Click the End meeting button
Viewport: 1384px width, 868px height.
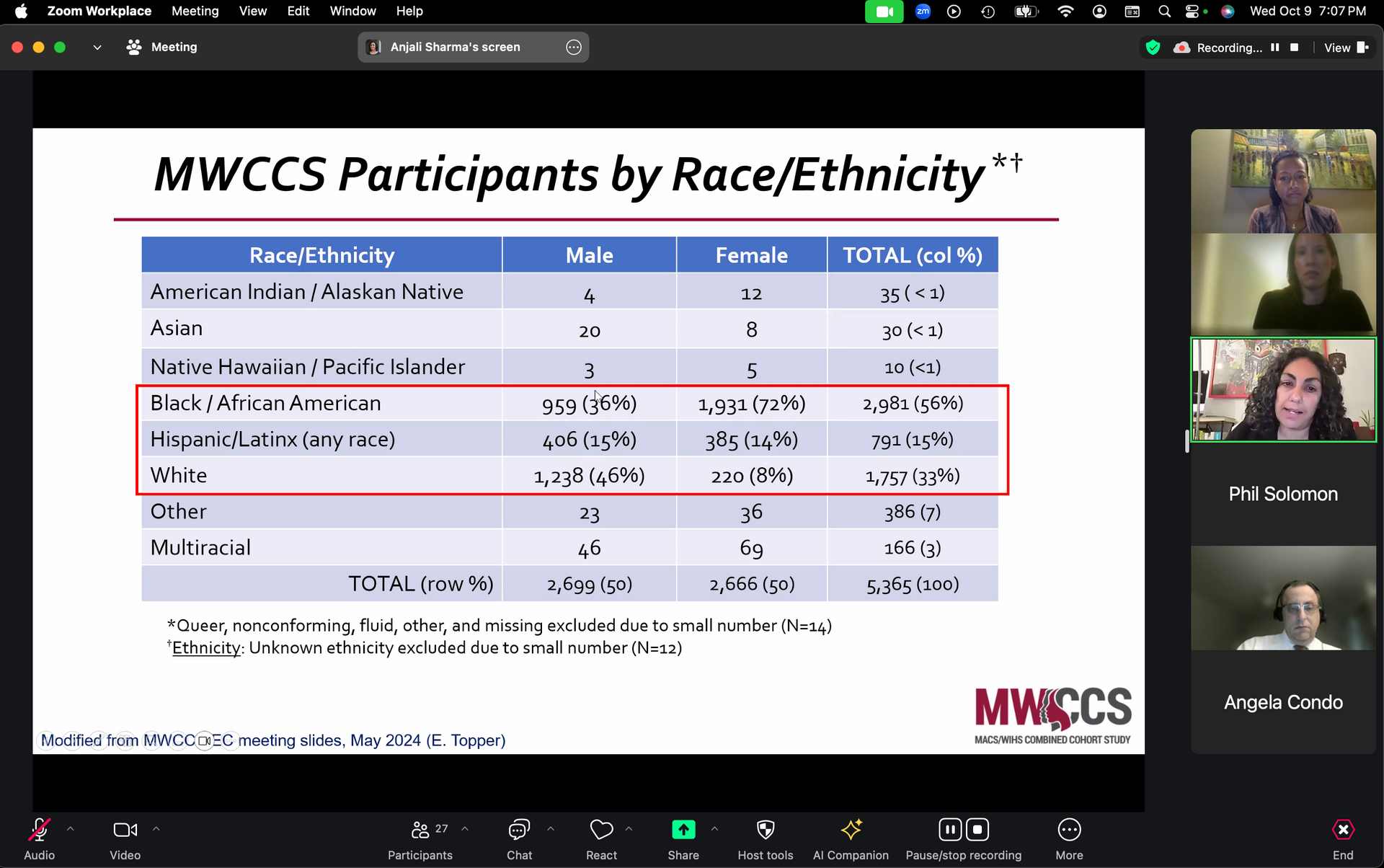(x=1342, y=831)
